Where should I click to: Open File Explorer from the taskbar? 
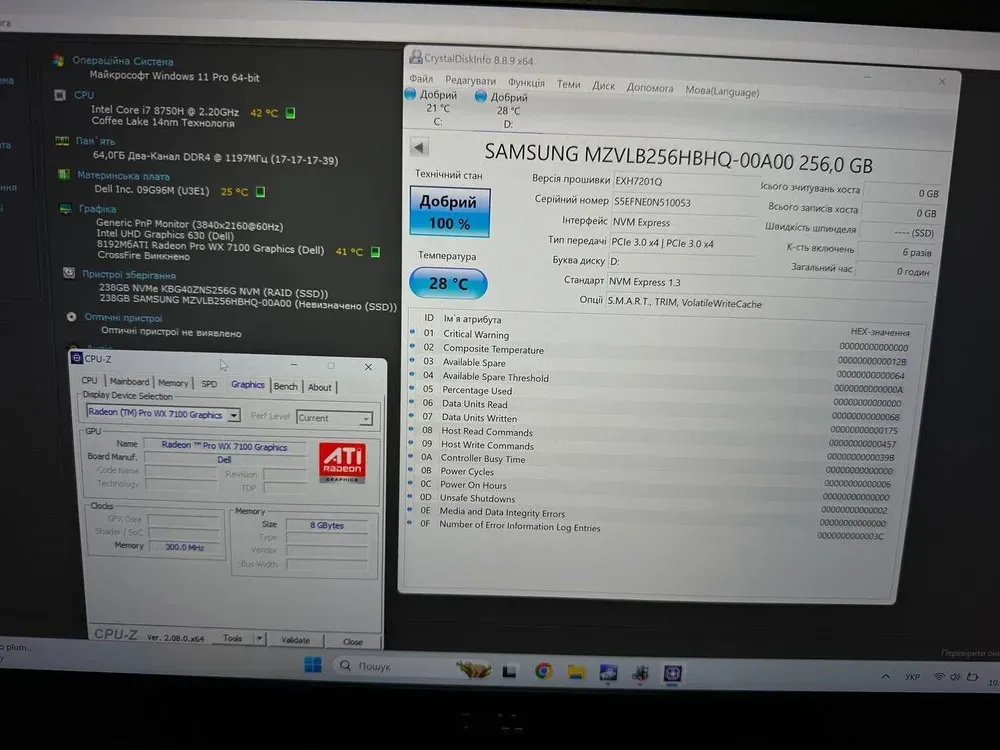(576, 672)
